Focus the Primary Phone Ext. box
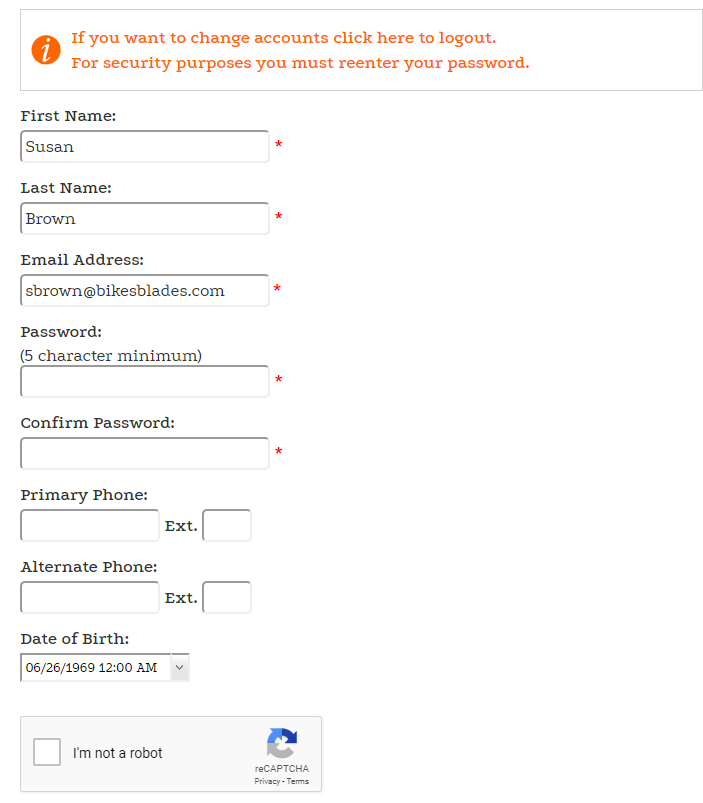The width and height of the screenshot is (703, 803). [x=227, y=525]
